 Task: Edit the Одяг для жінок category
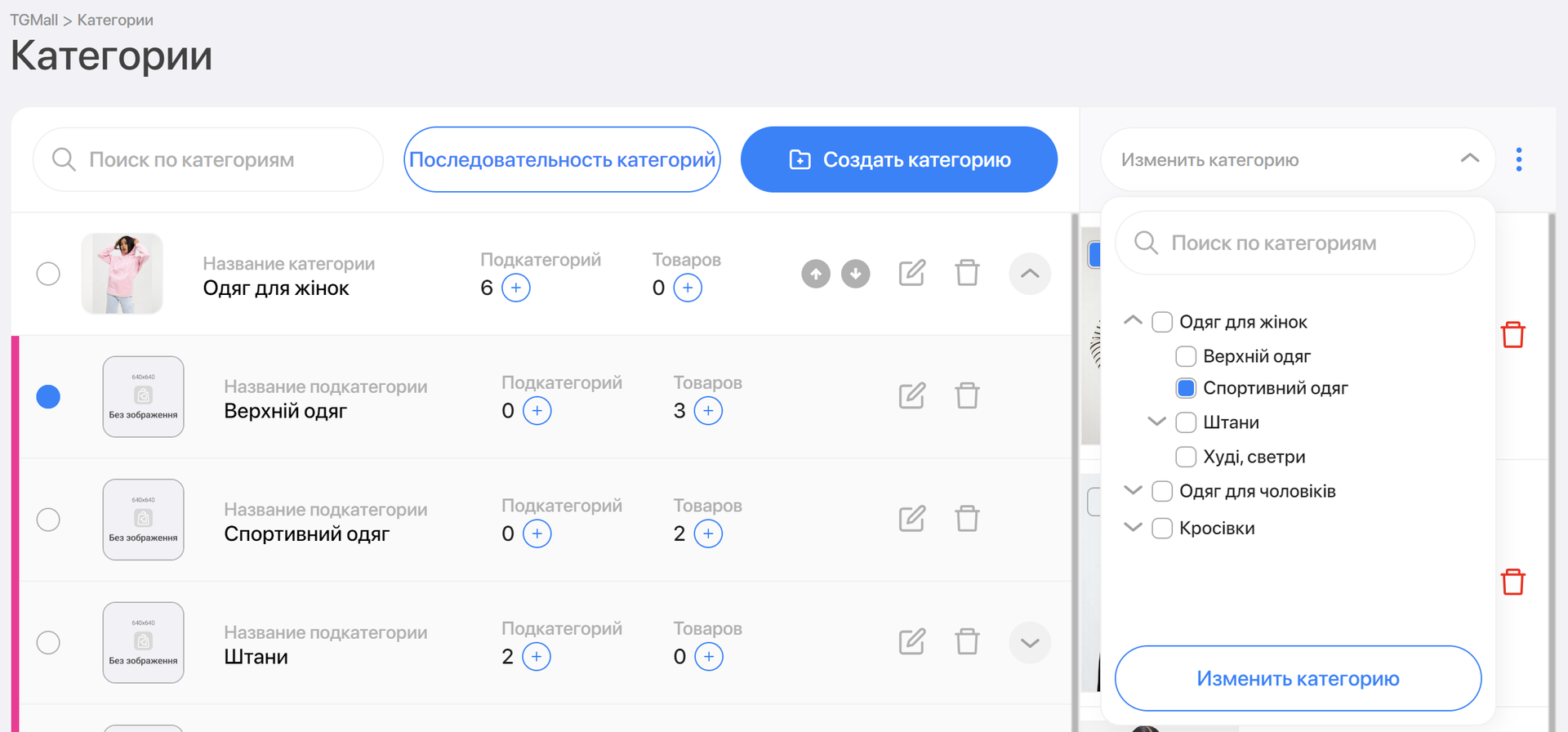(x=911, y=273)
